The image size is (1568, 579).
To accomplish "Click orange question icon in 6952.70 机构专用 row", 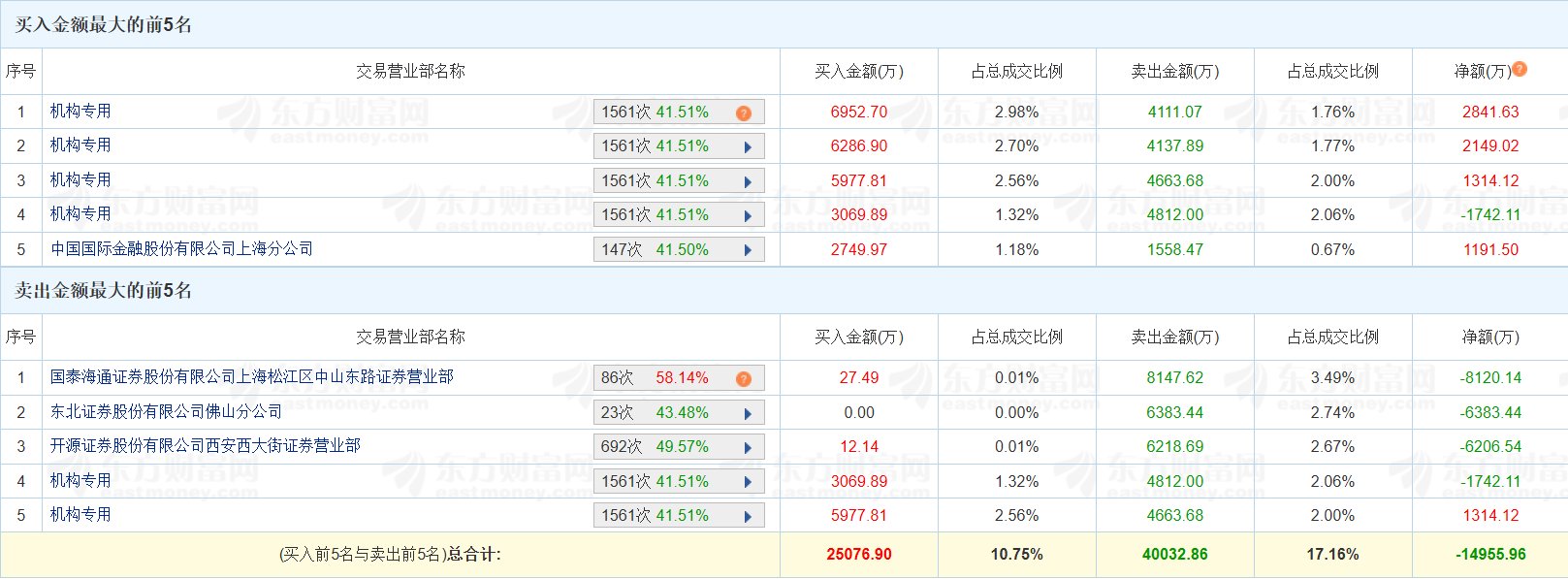I will [x=744, y=113].
